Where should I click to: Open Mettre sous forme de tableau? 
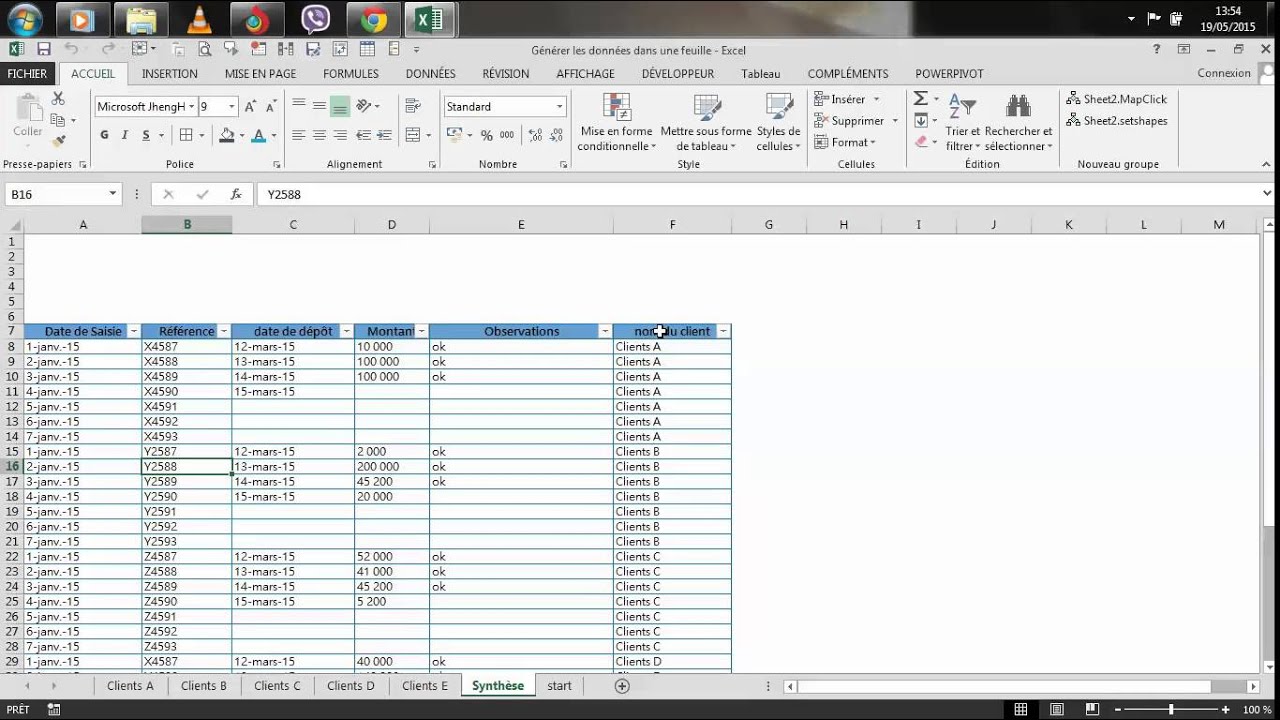(x=706, y=124)
